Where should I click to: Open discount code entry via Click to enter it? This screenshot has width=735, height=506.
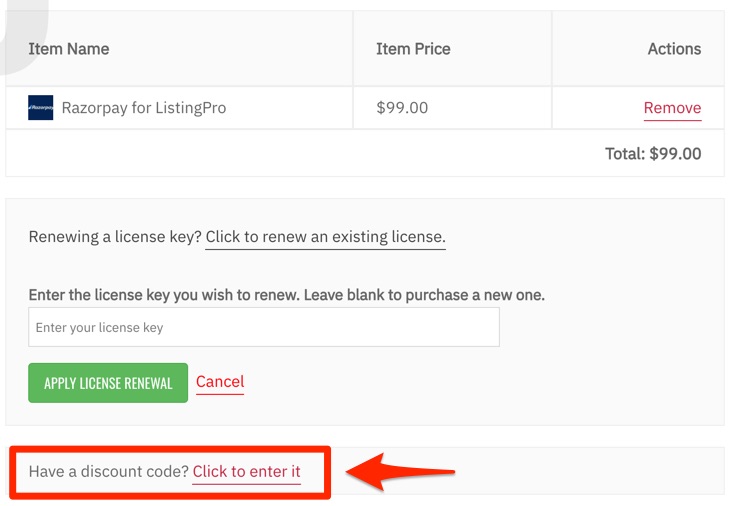[x=247, y=472]
